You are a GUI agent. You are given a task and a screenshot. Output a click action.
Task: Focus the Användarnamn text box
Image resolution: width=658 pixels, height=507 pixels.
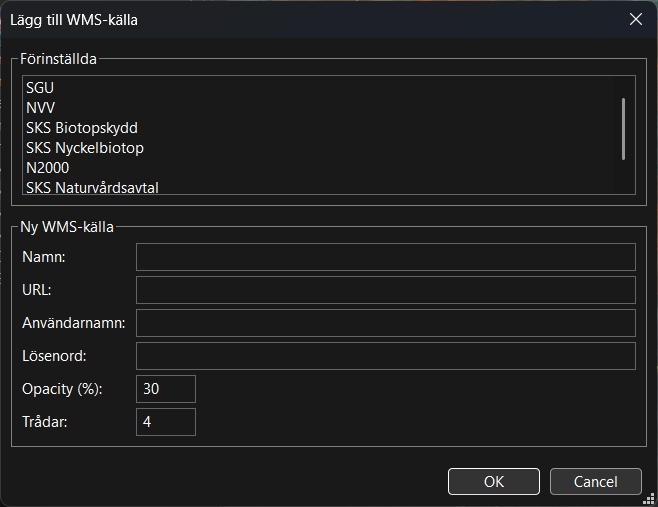coord(386,323)
